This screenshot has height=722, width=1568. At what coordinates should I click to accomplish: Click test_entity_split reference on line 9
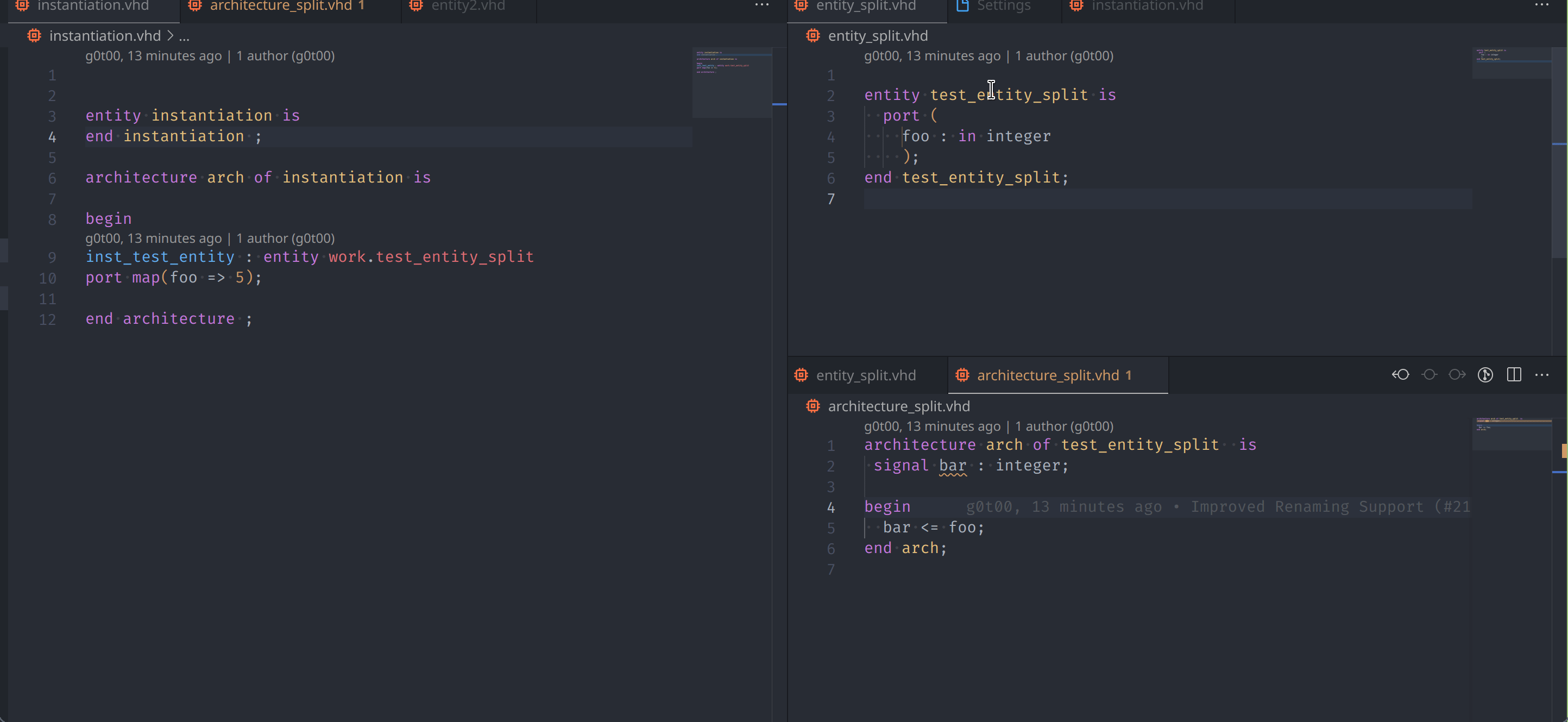pos(454,257)
